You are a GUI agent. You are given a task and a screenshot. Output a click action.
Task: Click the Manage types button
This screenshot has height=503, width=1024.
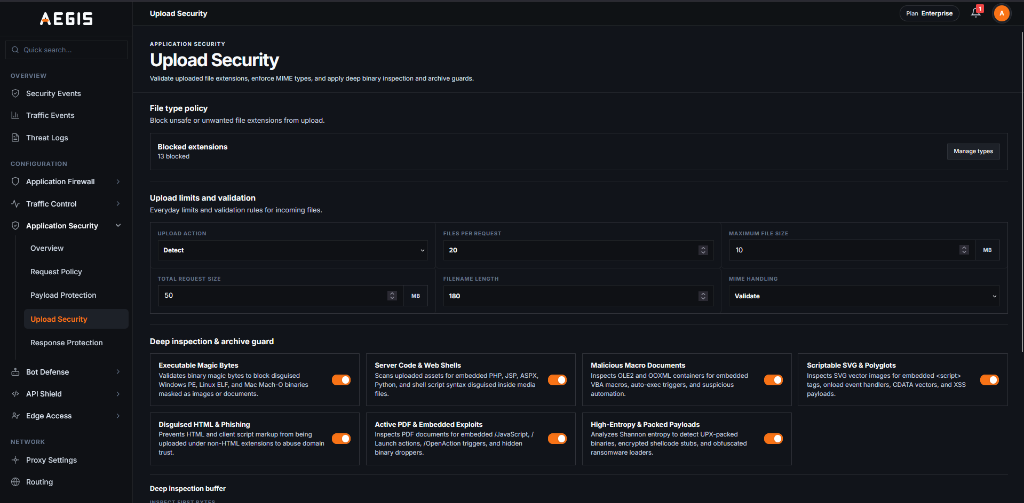click(x=973, y=152)
